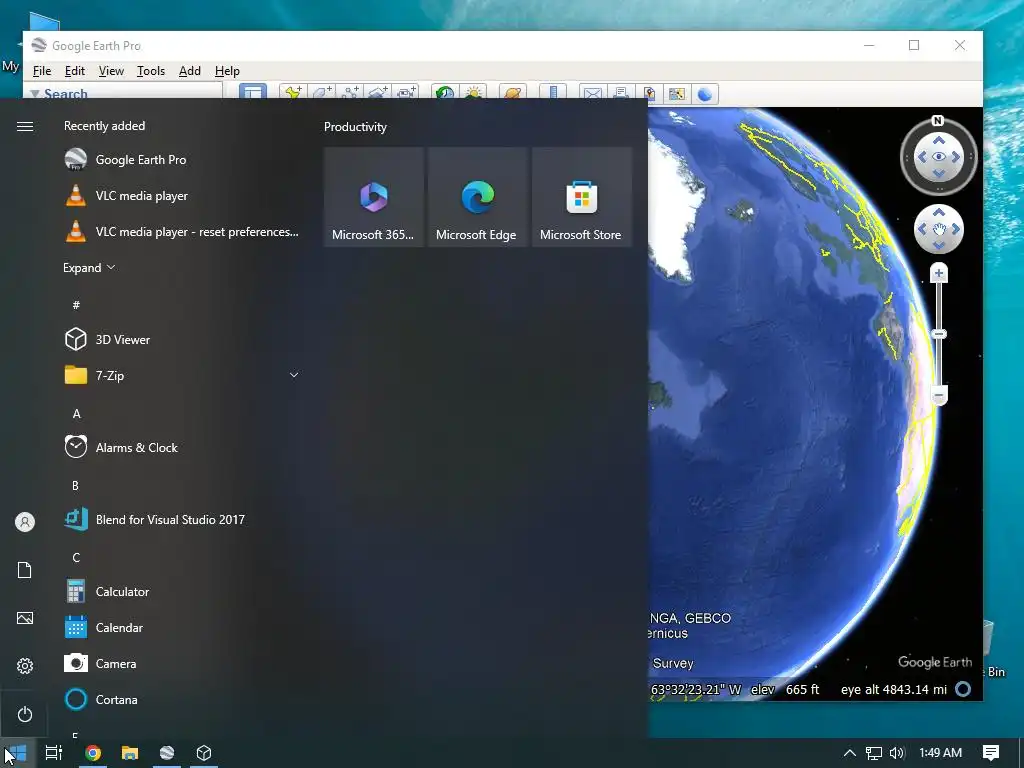The width and height of the screenshot is (1024, 768).
Task: Open Pictures from Start sidebar
Action: point(25,618)
